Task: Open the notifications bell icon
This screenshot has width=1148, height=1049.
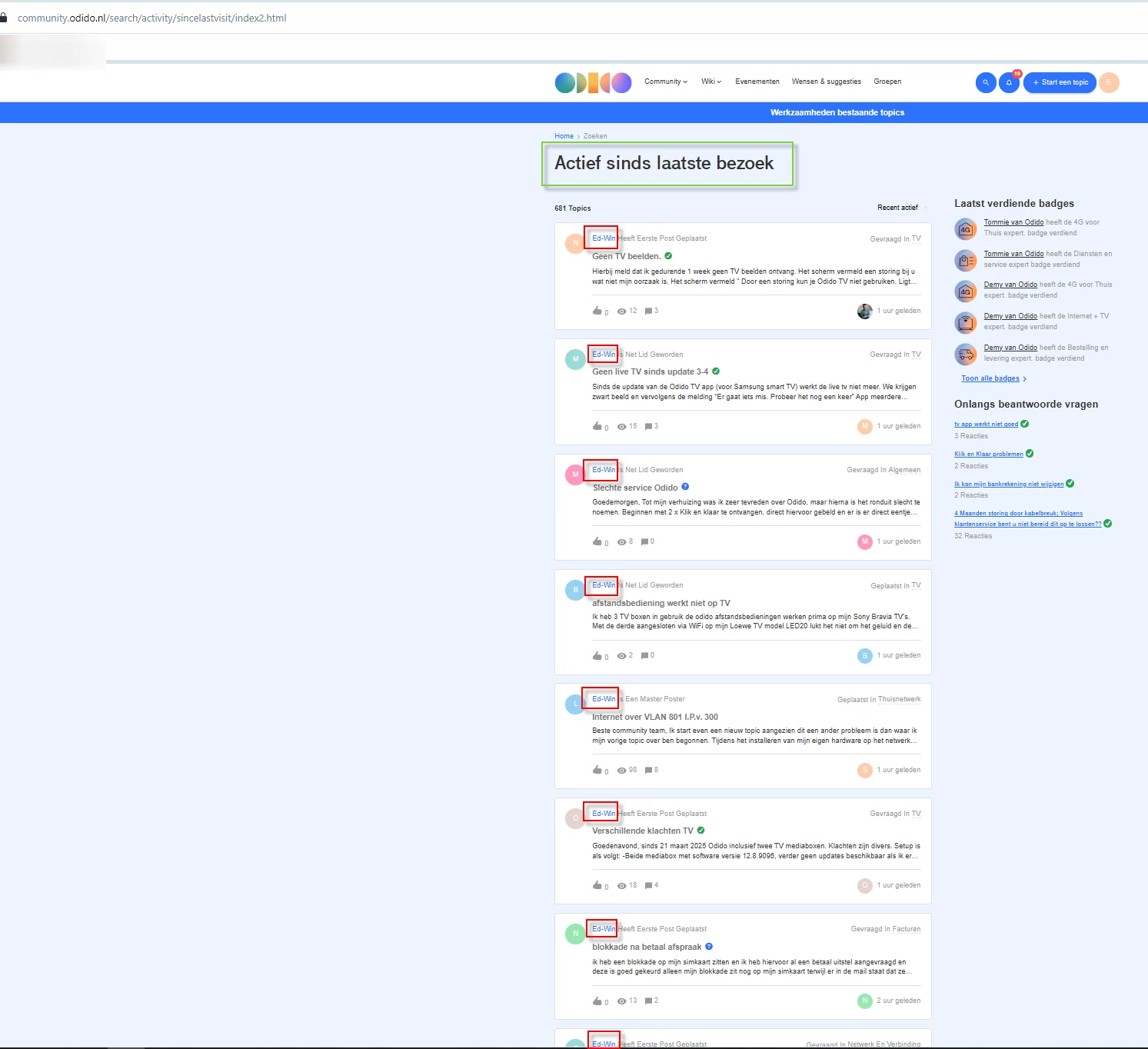Action: (x=1010, y=82)
